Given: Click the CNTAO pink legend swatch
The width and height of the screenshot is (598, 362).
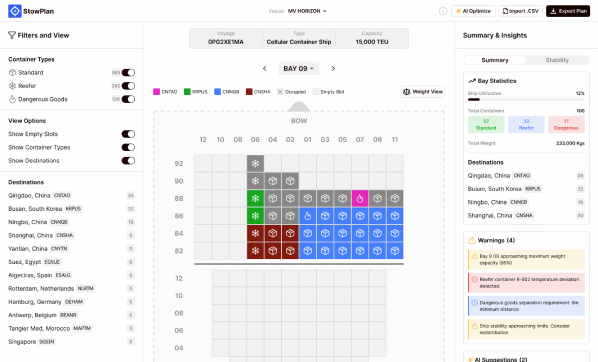Looking at the screenshot, I should pyautogui.click(x=156, y=92).
